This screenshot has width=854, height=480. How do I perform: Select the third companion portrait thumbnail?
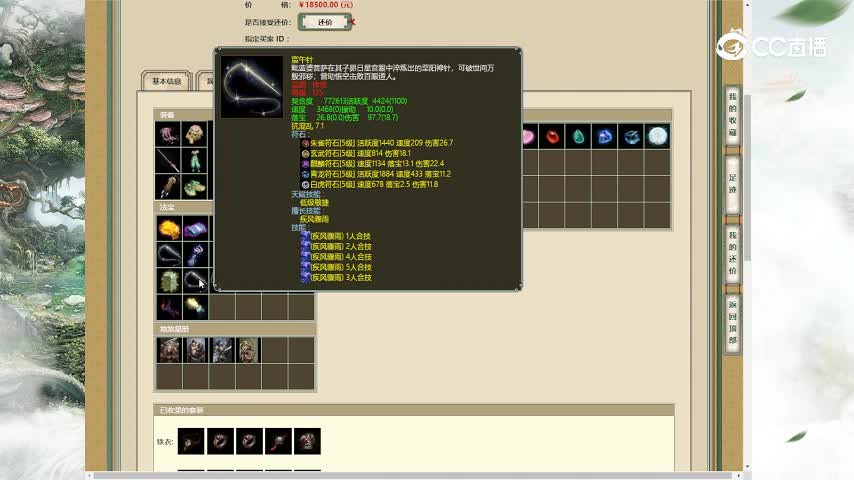coord(222,350)
